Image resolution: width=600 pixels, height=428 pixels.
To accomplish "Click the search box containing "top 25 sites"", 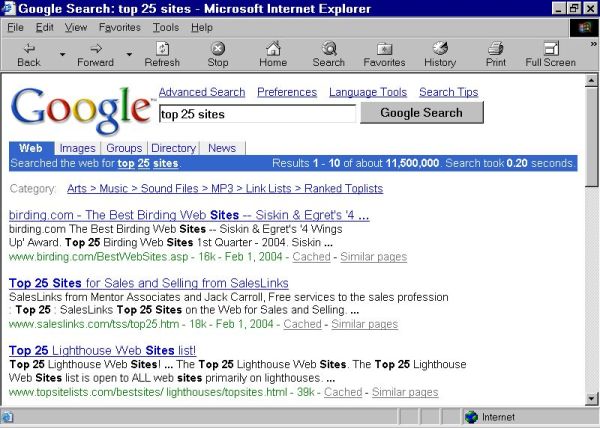I will click(x=256, y=114).
